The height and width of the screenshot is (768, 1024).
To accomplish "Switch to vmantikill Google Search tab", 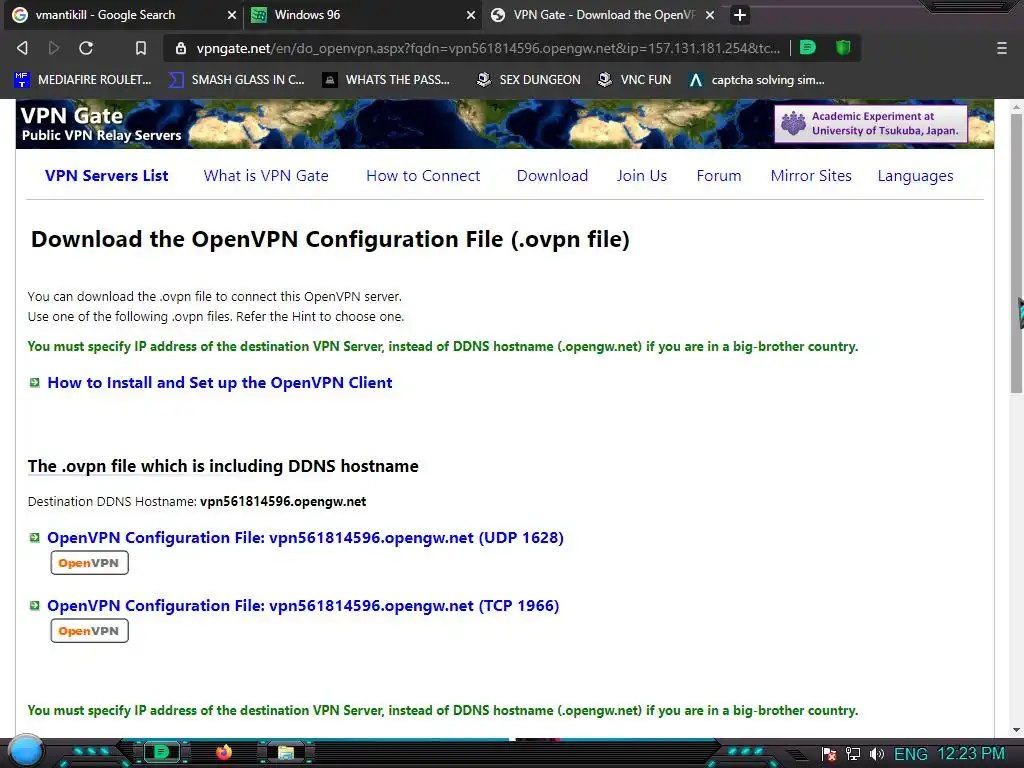I will point(123,15).
